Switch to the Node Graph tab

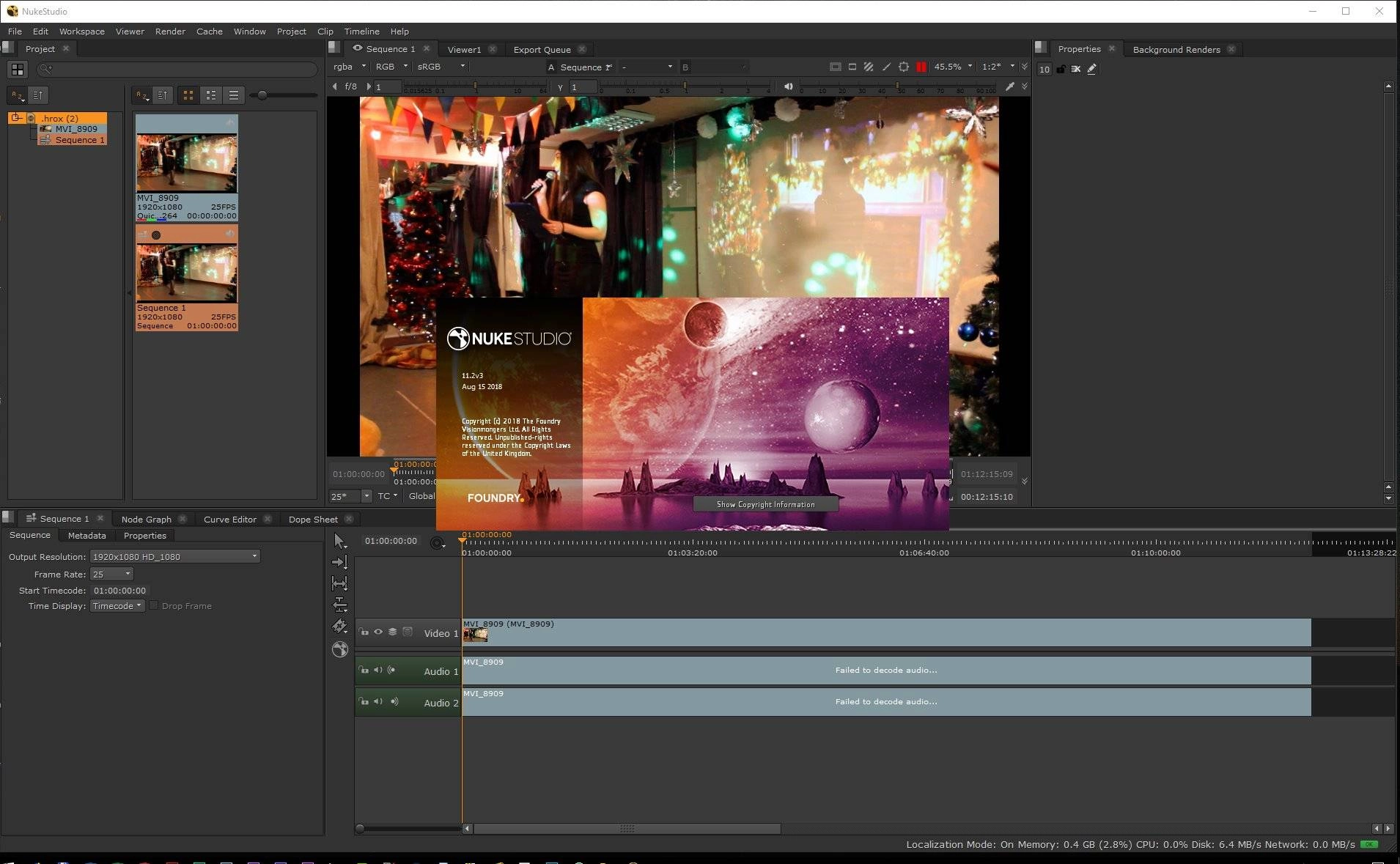146,519
